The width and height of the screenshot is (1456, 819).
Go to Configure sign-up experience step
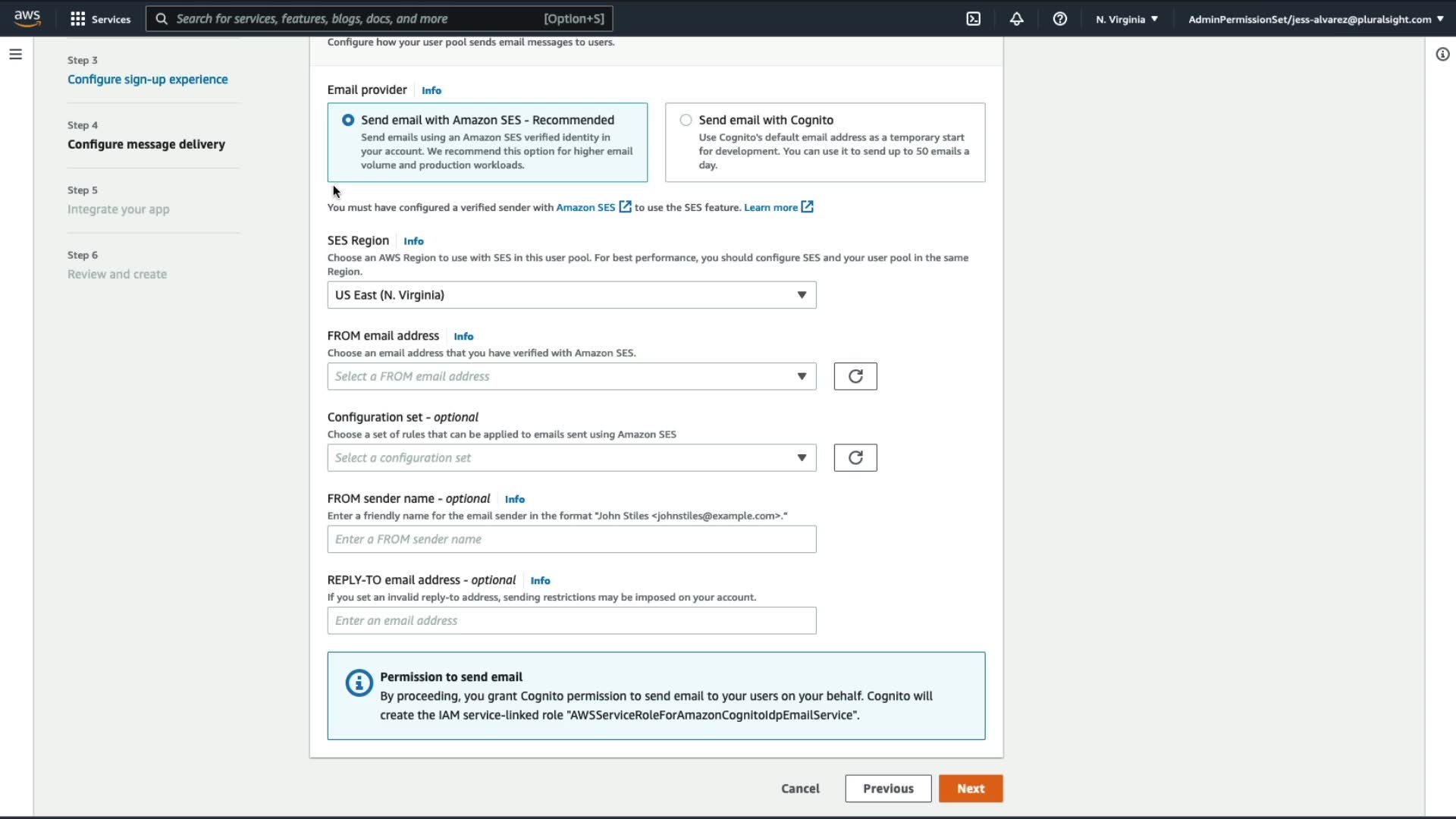click(x=147, y=80)
